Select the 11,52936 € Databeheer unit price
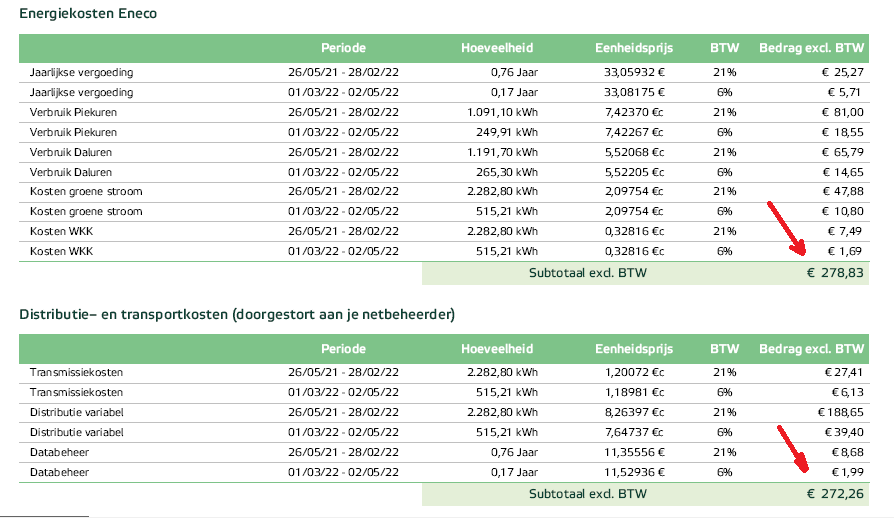Viewport: 894px width, 518px height. tap(638, 472)
